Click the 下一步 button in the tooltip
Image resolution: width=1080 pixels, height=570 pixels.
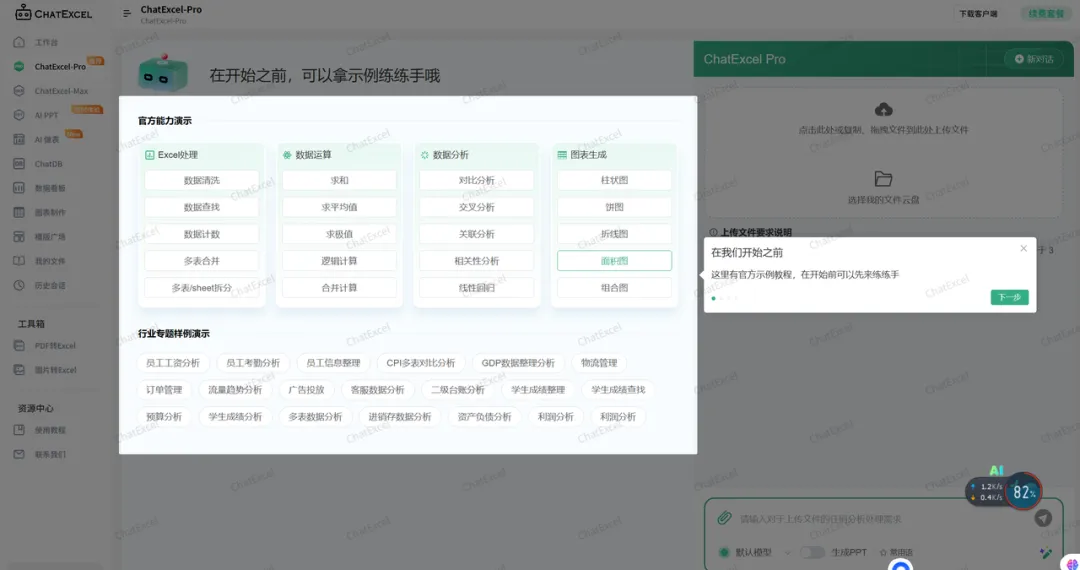(x=1009, y=297)
